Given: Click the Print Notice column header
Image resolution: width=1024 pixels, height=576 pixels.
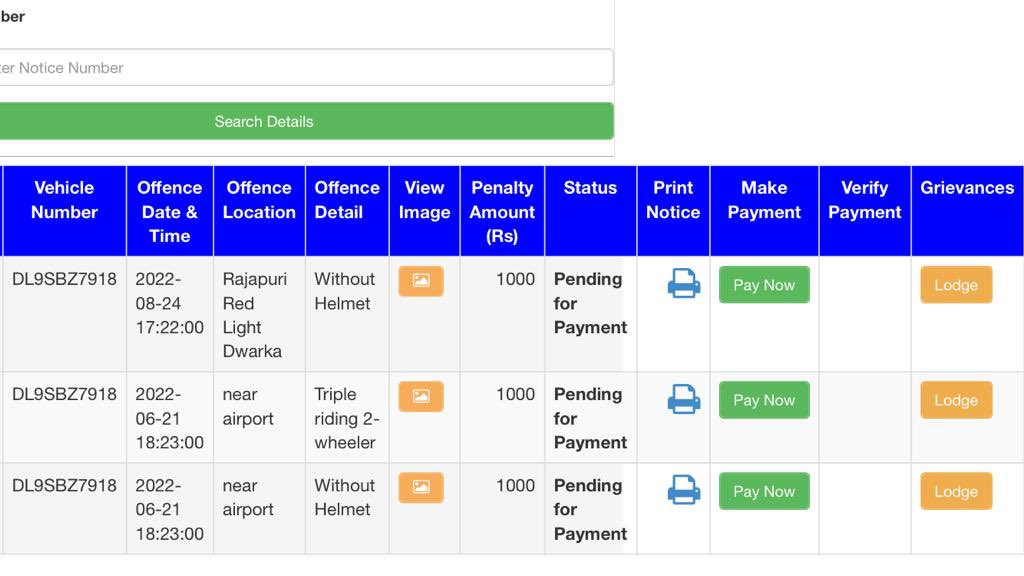Looking at the screenshot, I should click(x=673, y=210).
